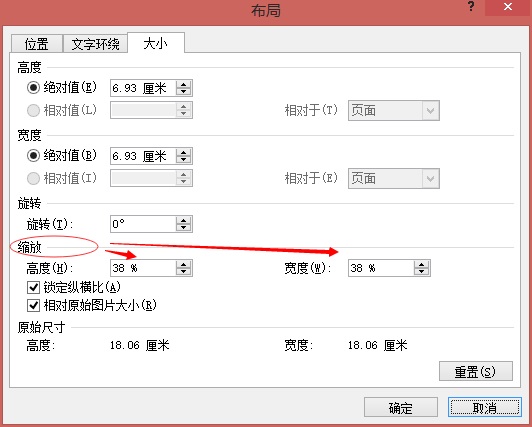Click the 宽度 absolute value 6.93 厘米 field
The image size is (532, 427).
point(143,156)
